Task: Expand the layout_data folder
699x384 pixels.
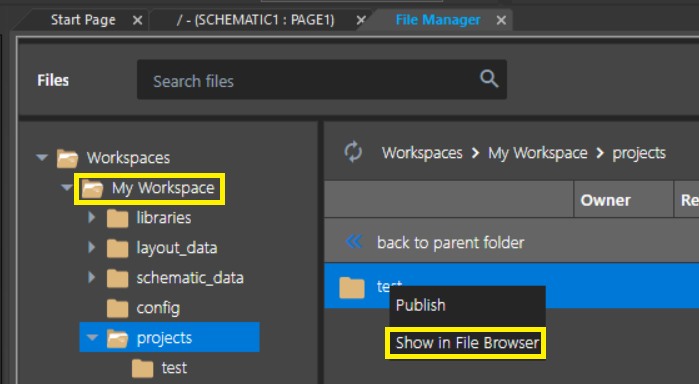Action: point(91,247)
